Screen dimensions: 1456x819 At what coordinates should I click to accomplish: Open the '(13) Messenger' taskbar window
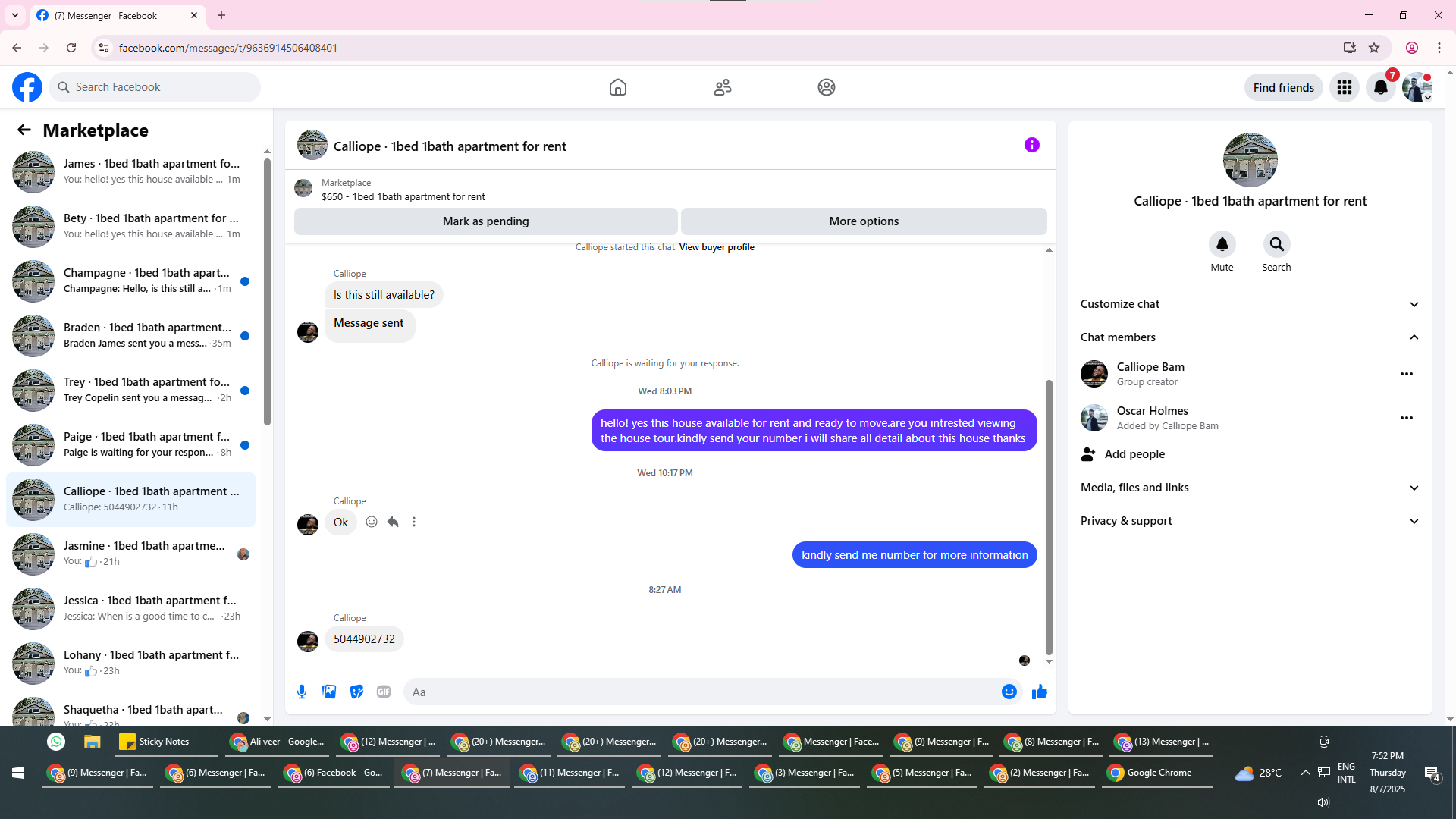(1162, 742)
